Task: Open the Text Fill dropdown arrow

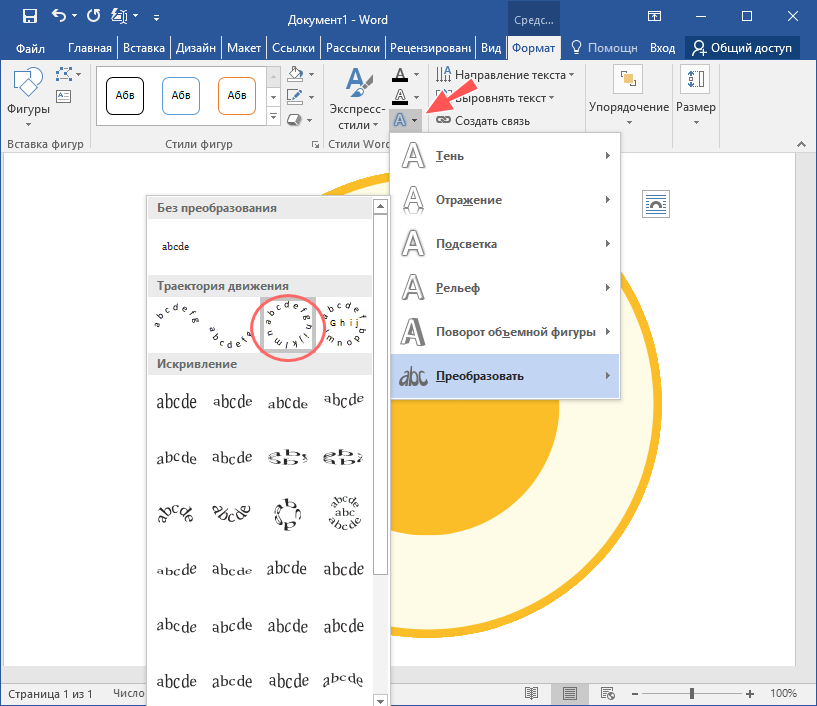Action: [x=416, y=75]
